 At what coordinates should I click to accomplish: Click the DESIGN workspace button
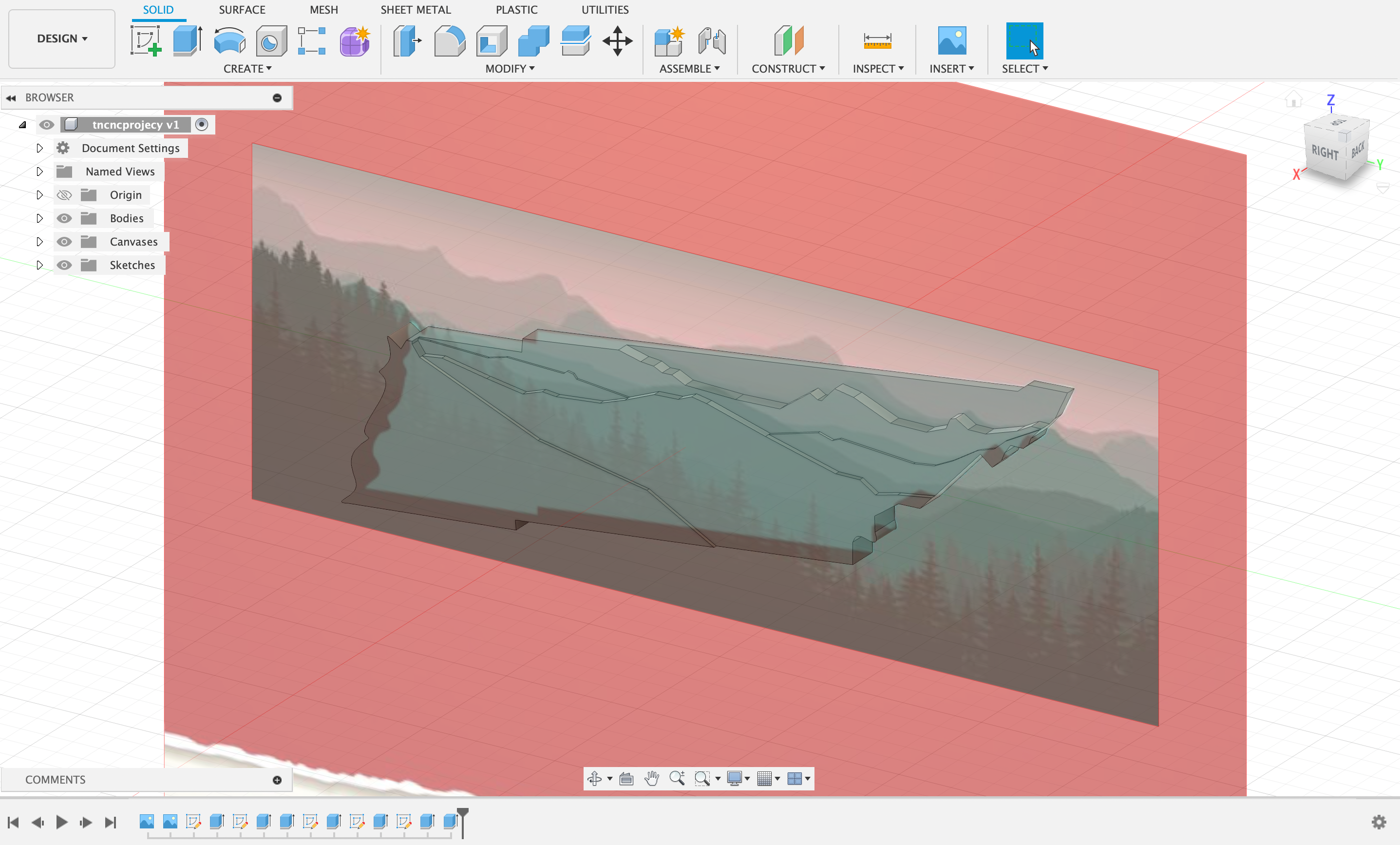(x=60, y=38)
